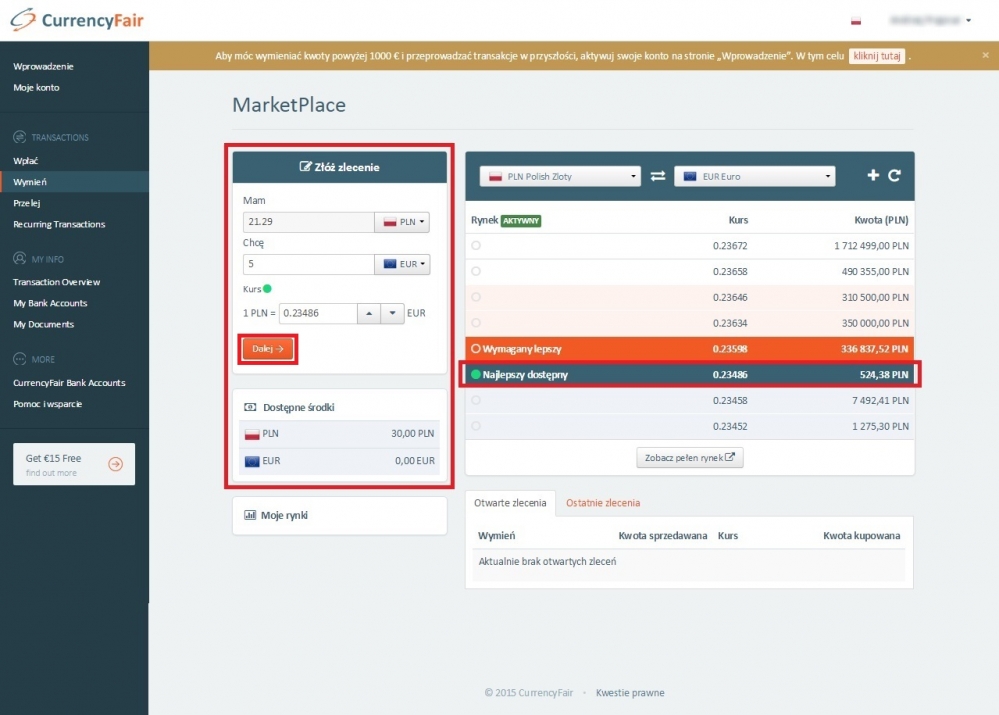Select the radio button for rate 0.23458
The height and width of the screenshot is (715, 999).
[476, 400]
